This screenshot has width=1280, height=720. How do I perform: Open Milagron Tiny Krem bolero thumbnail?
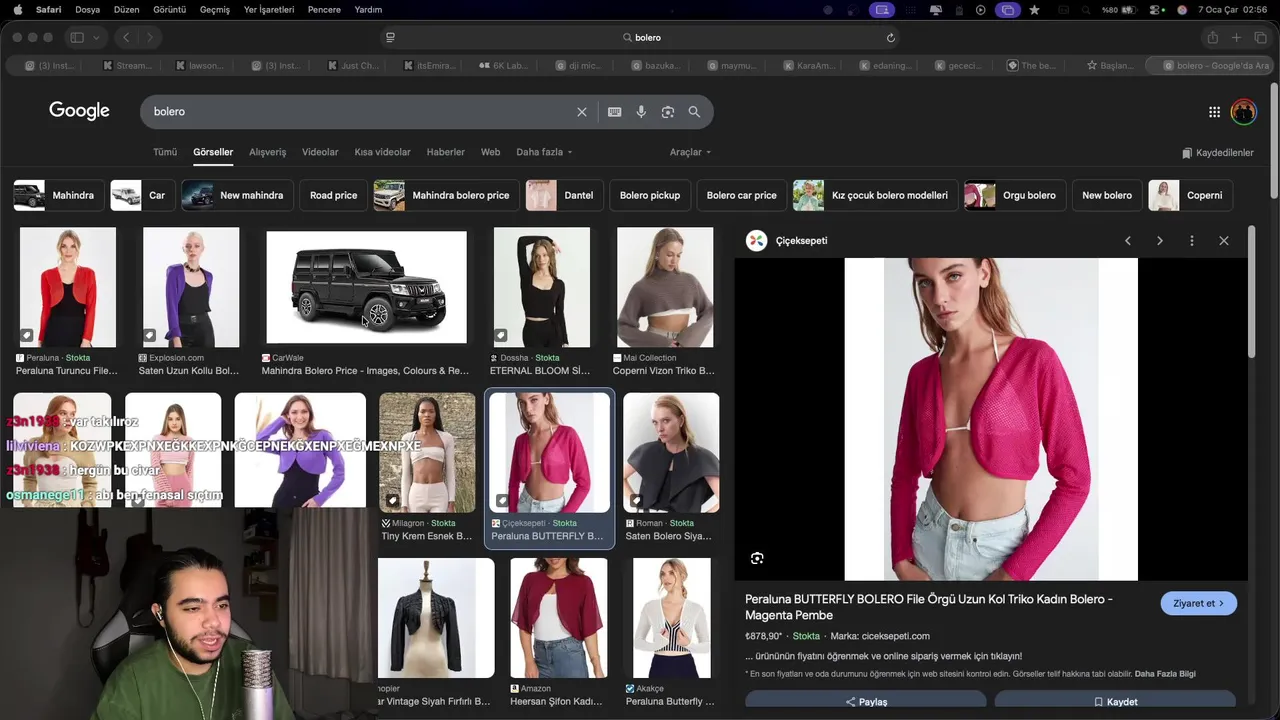pyautogui.click(x=427, y=453)
